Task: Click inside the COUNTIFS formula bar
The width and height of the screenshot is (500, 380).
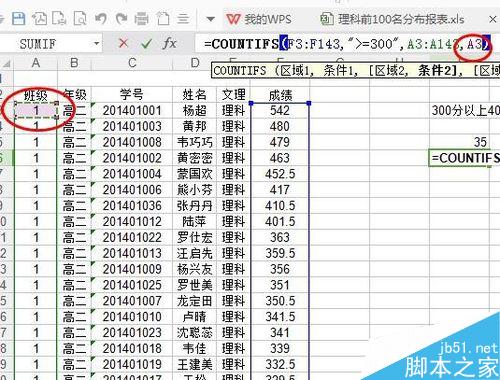Action: [347, 44]
